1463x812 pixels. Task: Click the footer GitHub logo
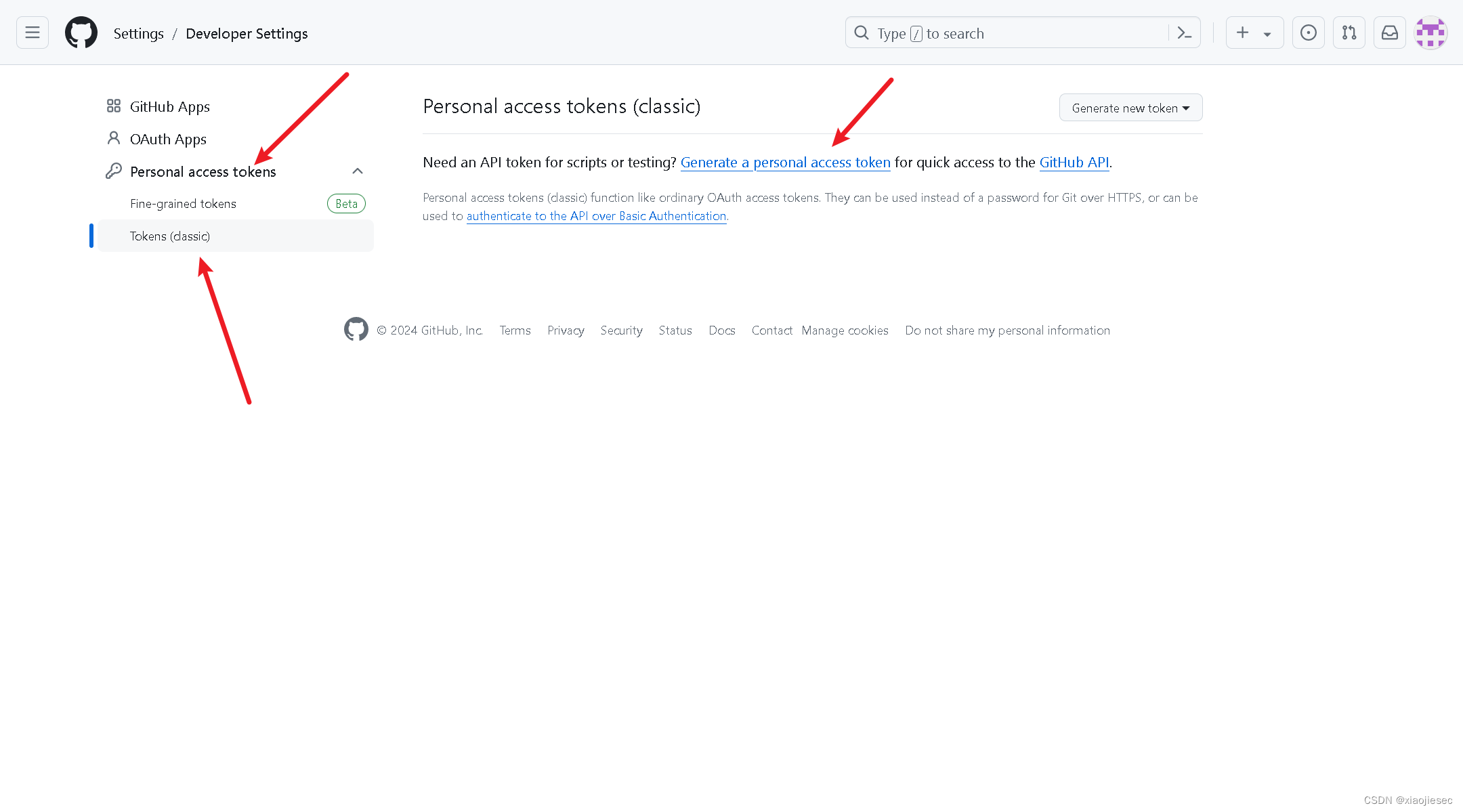click(x=356, y=330)
